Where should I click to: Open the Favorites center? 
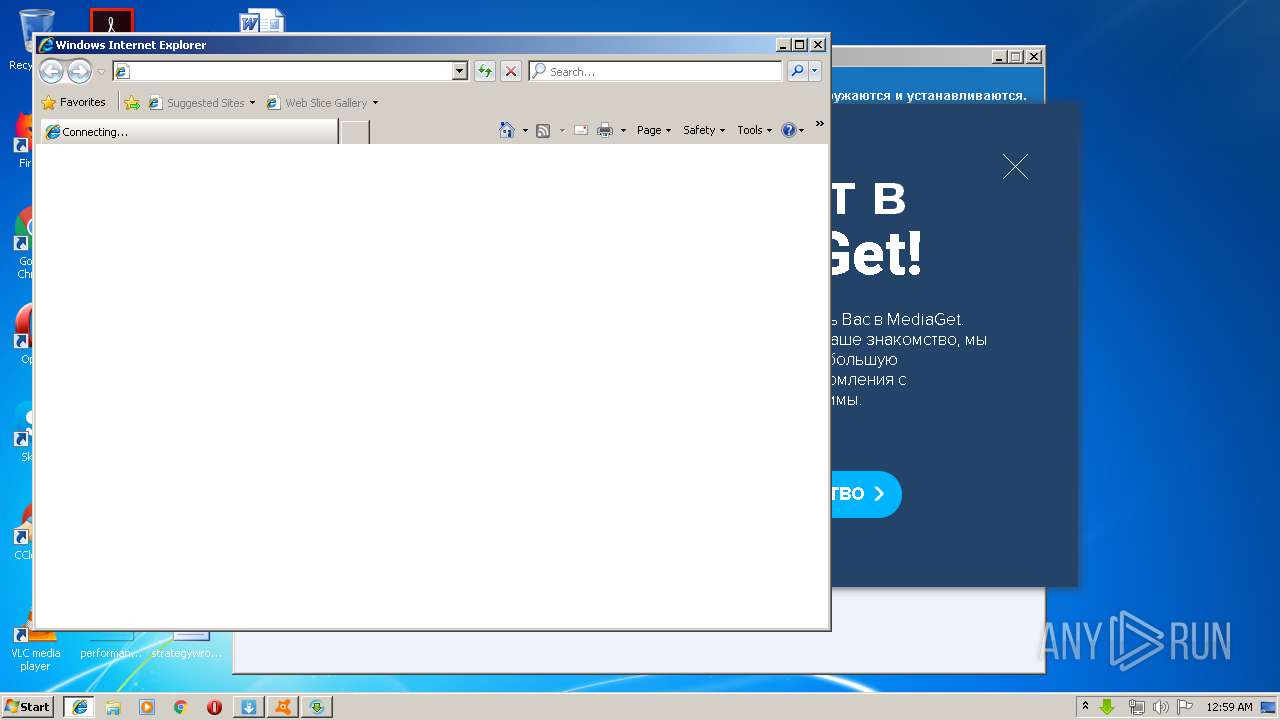coord(74,102)
